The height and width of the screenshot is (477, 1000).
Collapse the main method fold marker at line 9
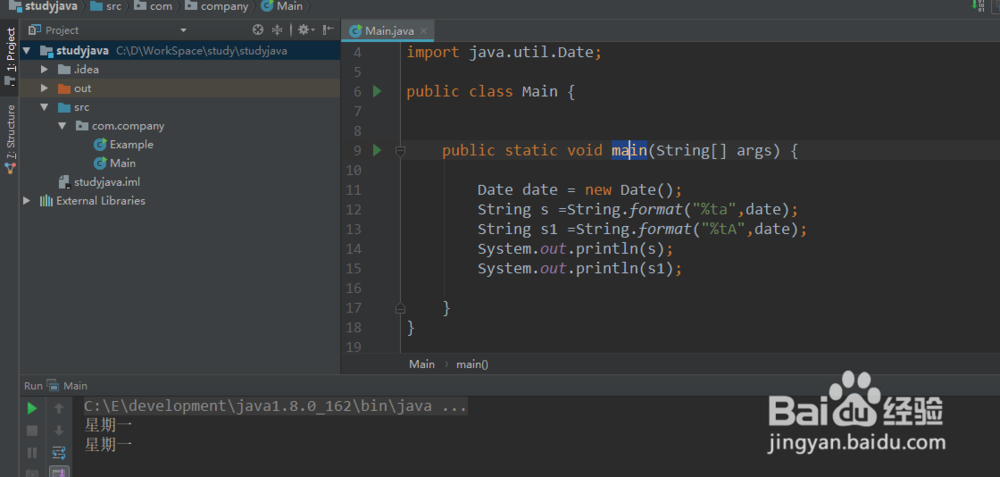pyautogui.click(x=401, y=150)
